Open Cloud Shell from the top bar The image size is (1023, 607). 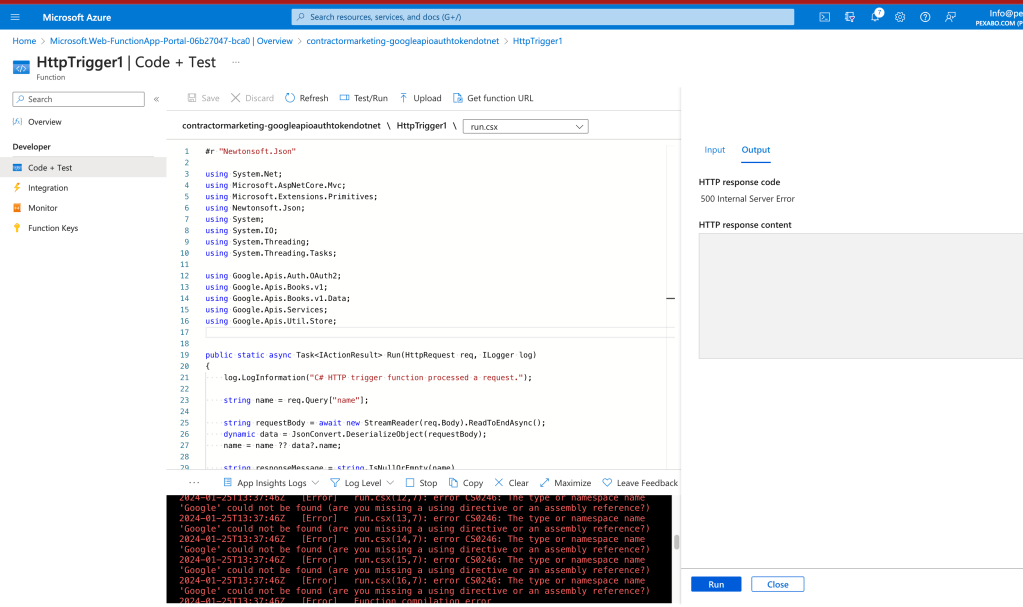pos(825,17)
